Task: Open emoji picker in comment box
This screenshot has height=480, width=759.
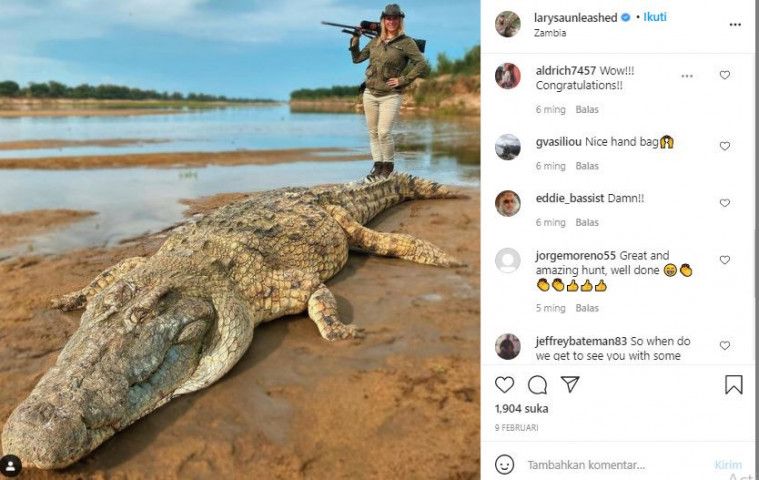Action: coord(505,464)
